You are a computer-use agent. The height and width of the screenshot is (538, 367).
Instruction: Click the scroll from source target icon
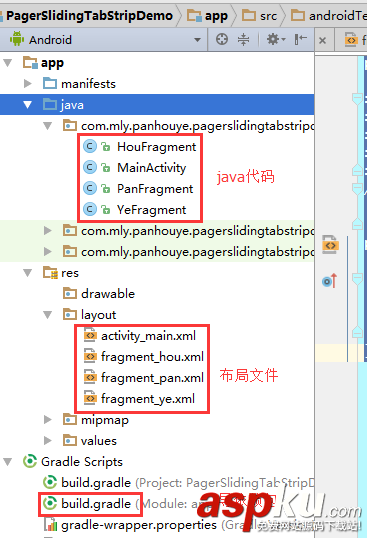[222, 39]
